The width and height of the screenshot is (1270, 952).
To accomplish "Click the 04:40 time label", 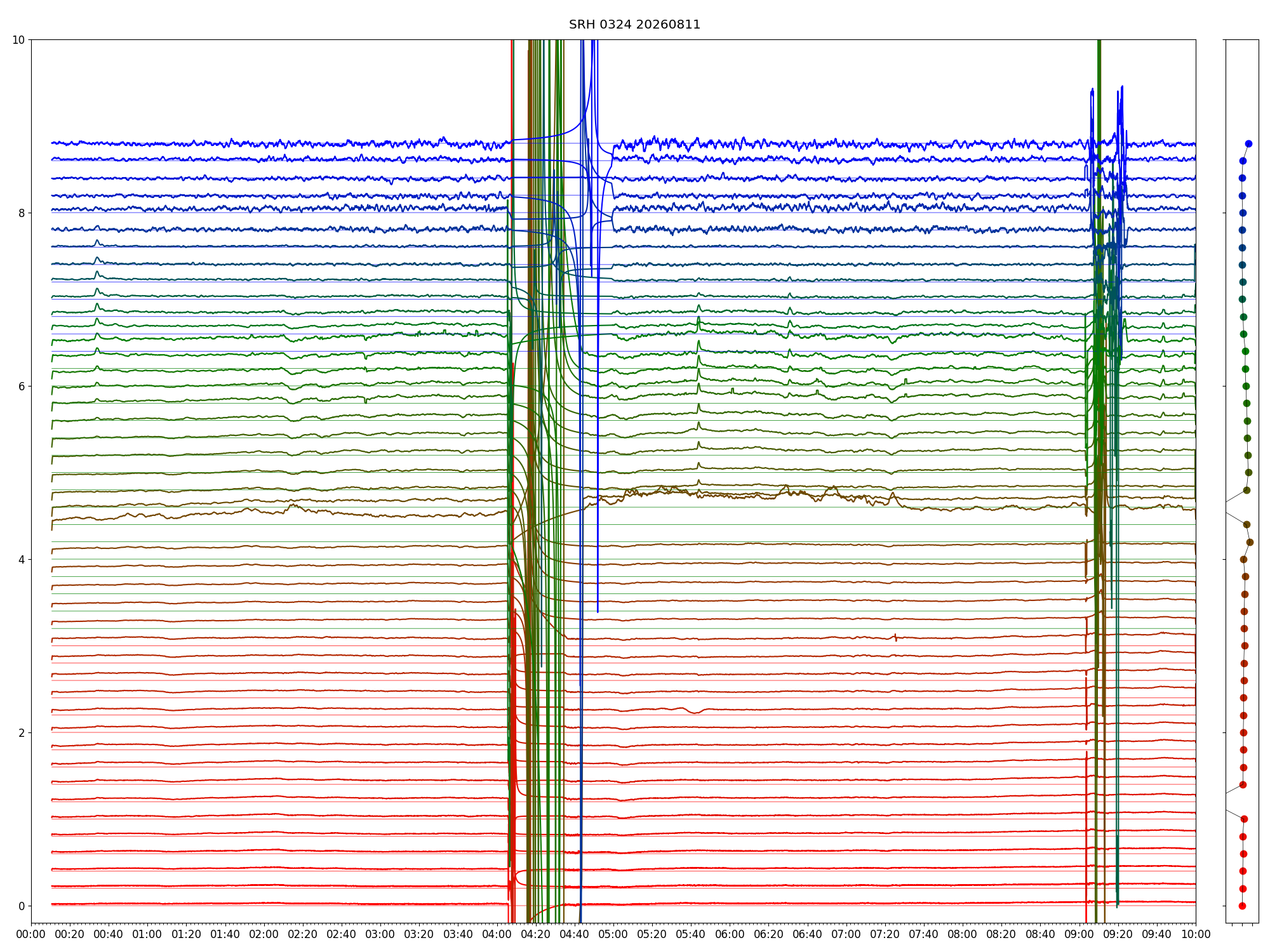I will coord(575,934).
